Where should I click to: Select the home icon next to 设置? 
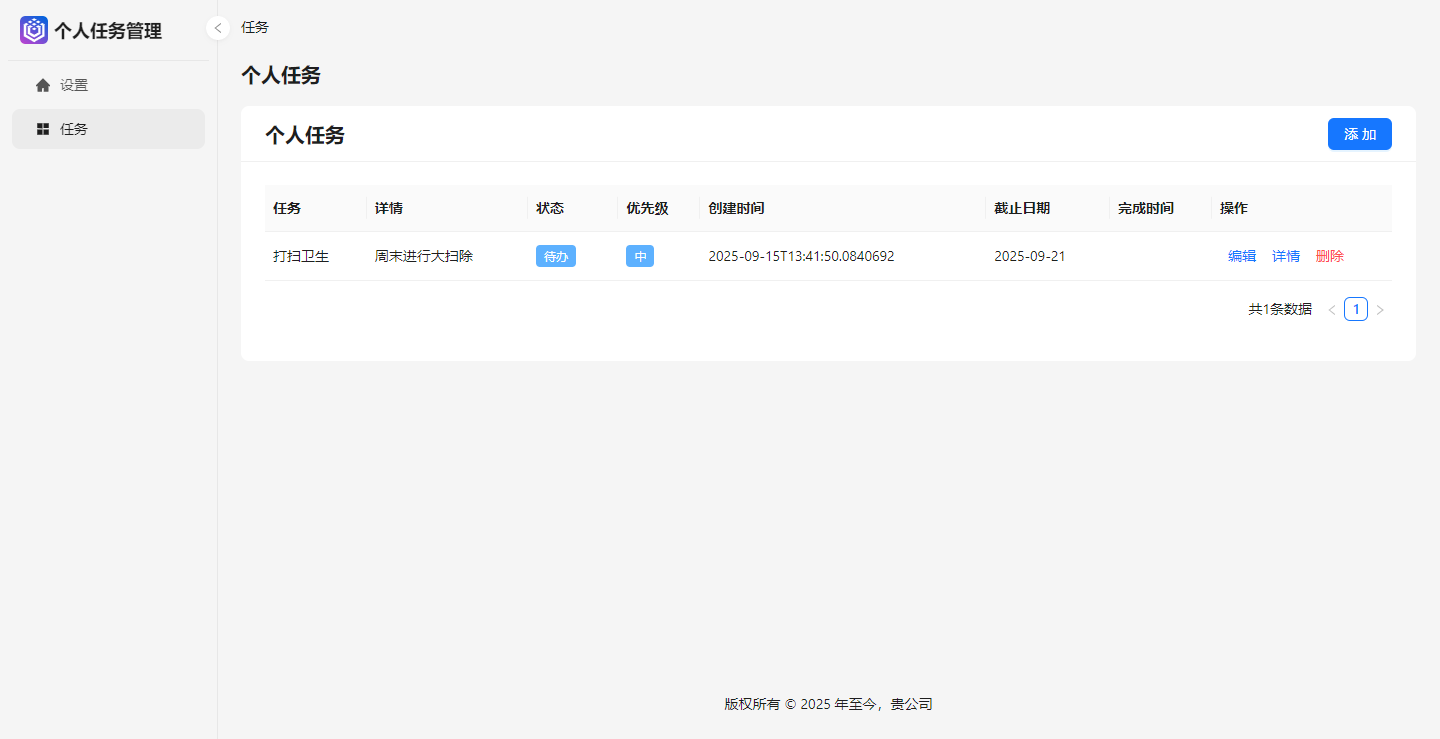point(43,84)
